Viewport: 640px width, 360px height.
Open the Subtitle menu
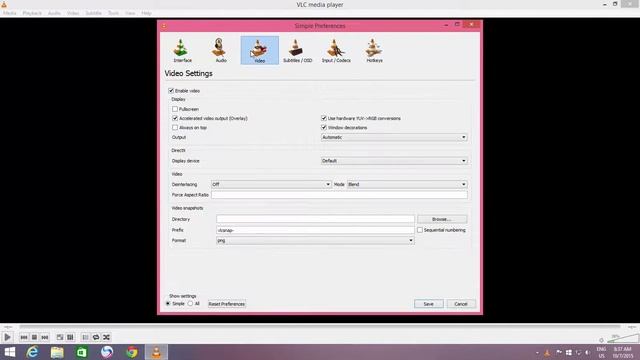point(93,13)
